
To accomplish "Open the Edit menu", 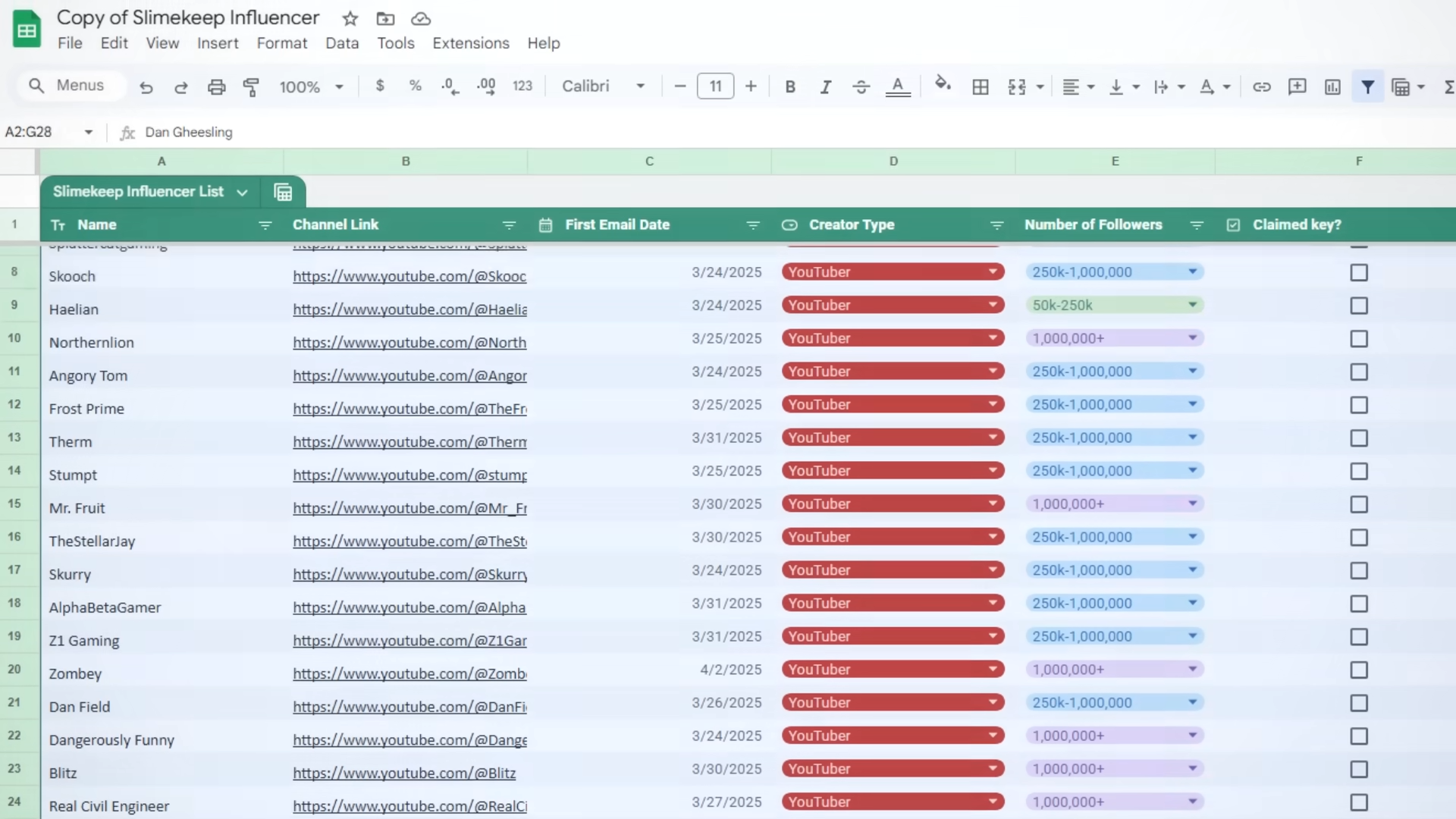I will (114, 43).
